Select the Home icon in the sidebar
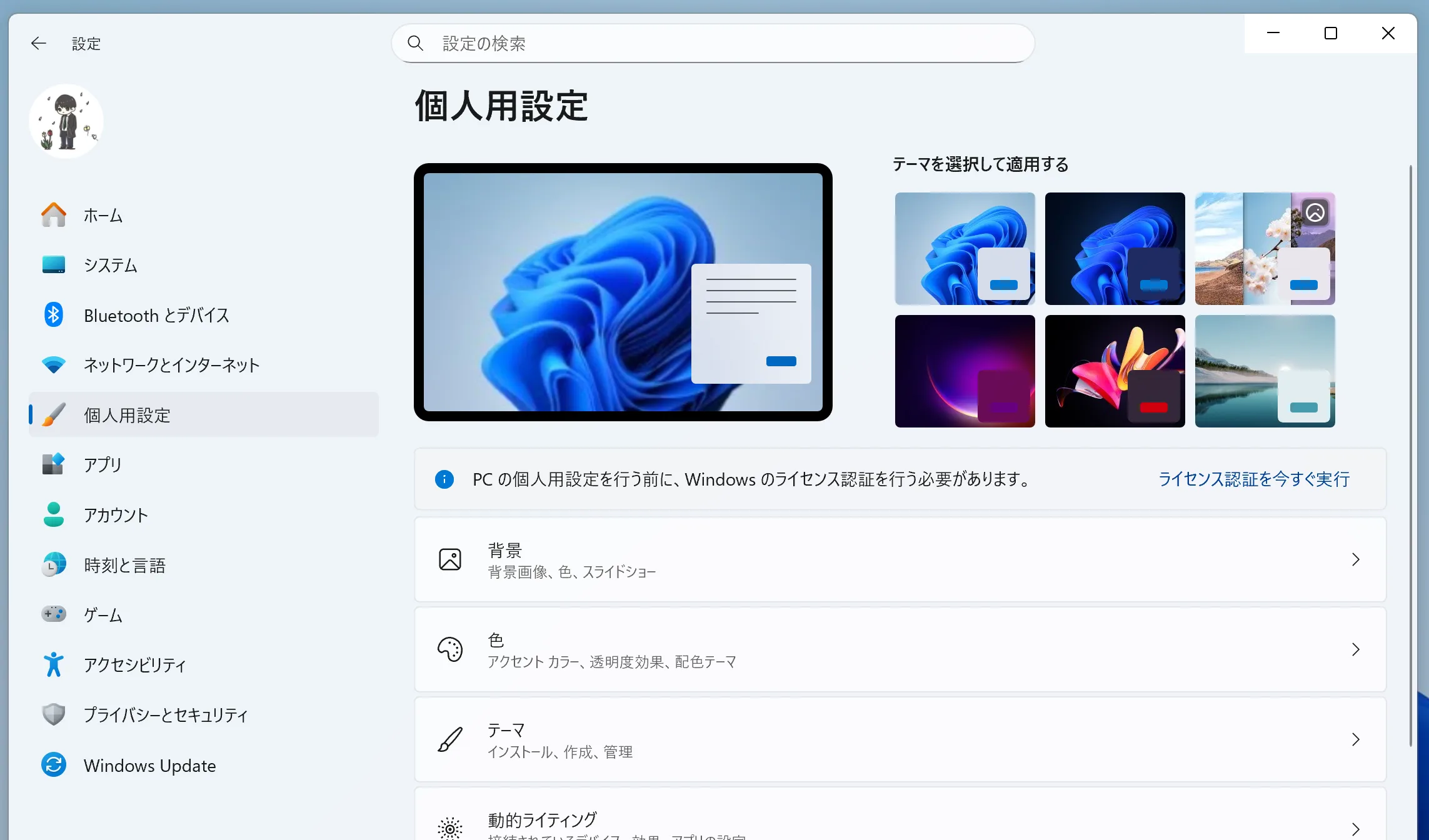The image size is (1429, 840). pos(54,215)
